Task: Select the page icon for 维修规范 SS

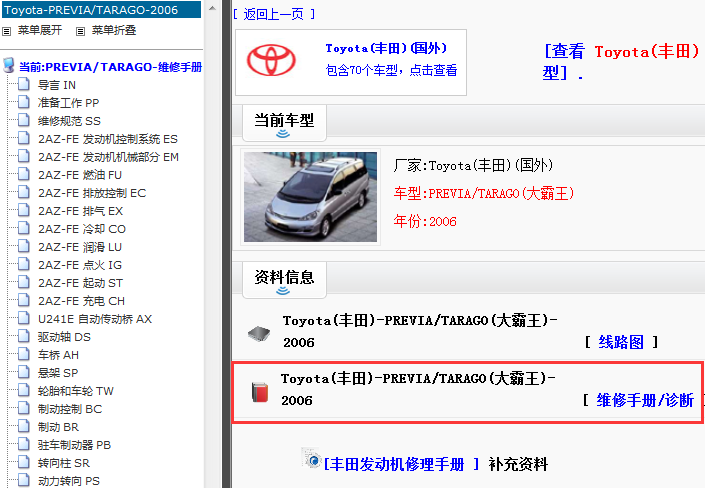Action: pos(24,120)
